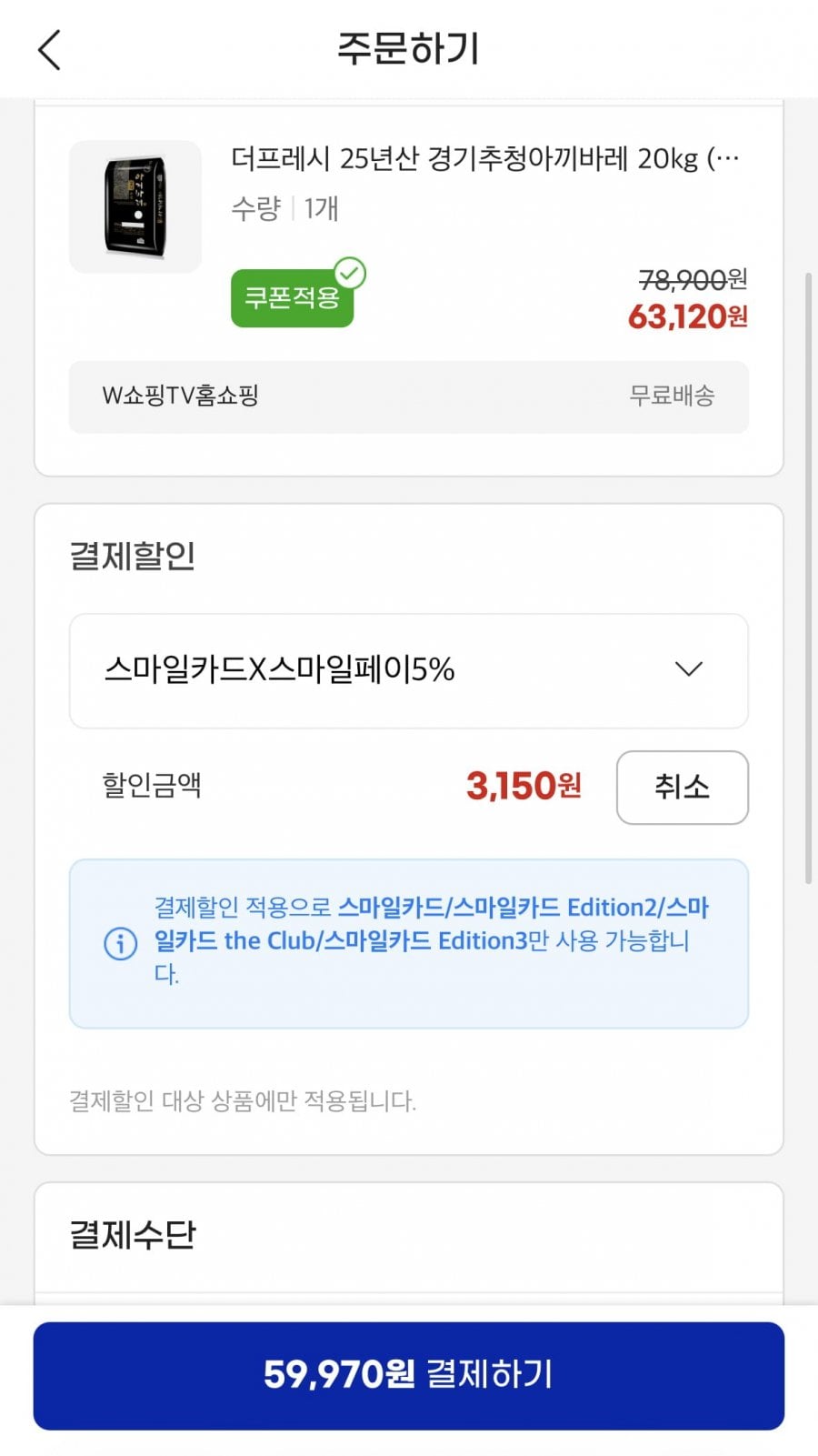Tap the discounted price 63,120원
Viewport: 818px width, 1456px height.
[687, 316]
